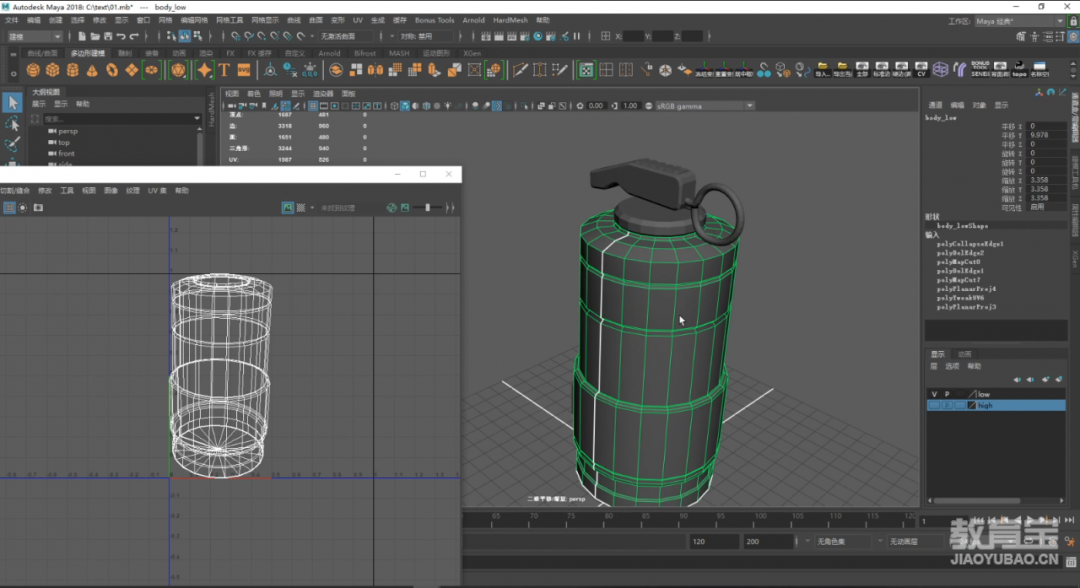Open the outliner search filter dropdown
This screenshot has height=588, width=1080.
197,118
